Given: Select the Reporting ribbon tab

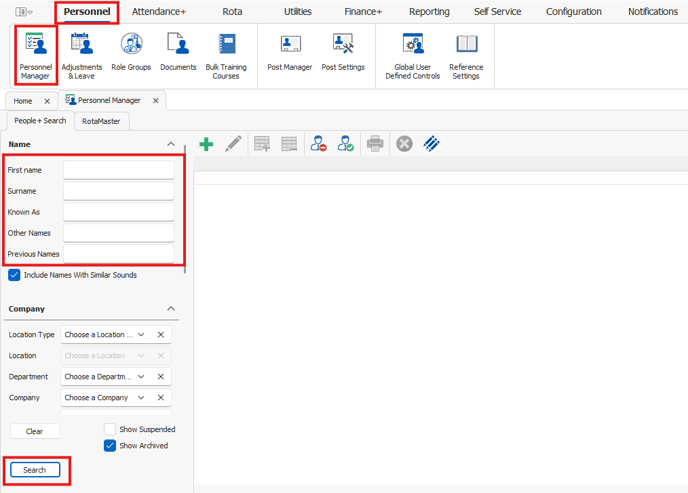Looking at the screenshot, I should [x=429, y=12].
